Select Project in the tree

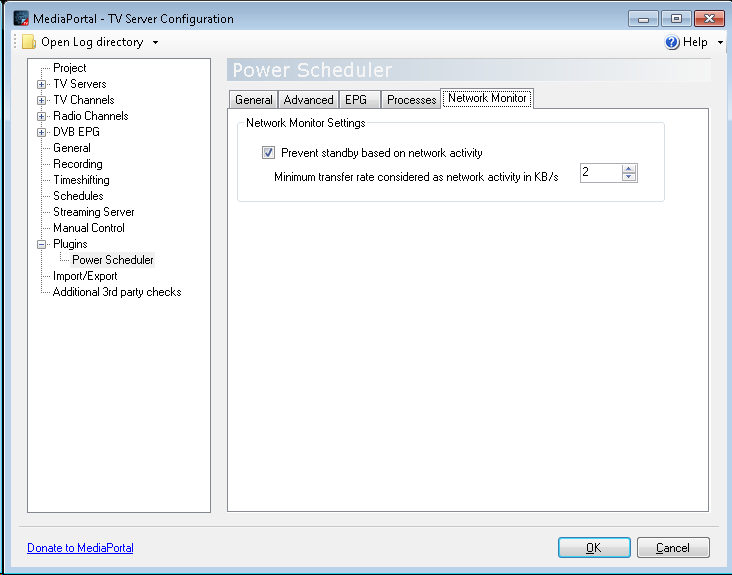pos(70,68)
